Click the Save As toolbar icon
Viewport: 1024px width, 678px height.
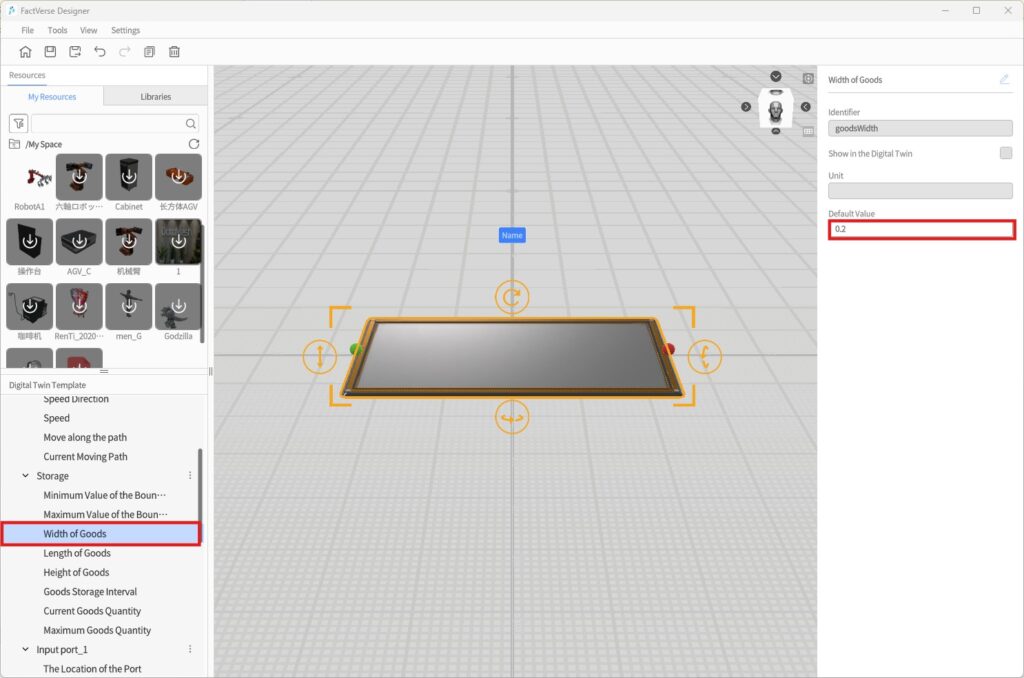75,52
